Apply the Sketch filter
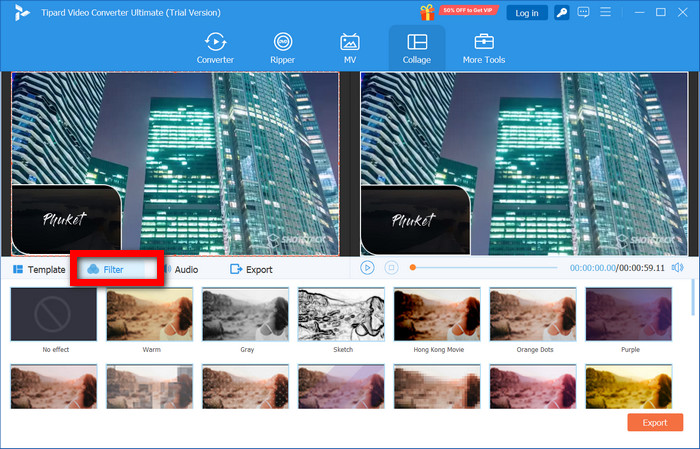This screenshot has height=449, width=700. (x=341, y=314)
